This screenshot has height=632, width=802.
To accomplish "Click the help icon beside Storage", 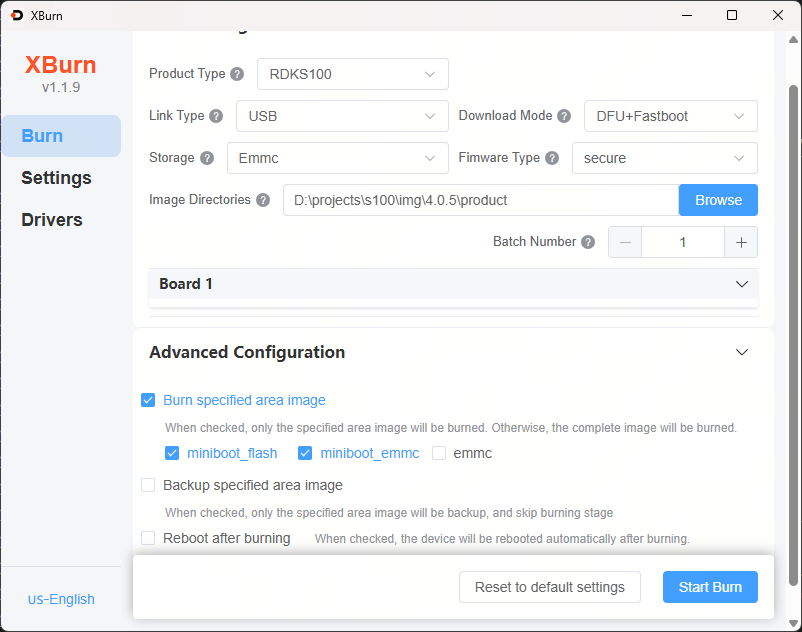I will (x=207, y=158).
